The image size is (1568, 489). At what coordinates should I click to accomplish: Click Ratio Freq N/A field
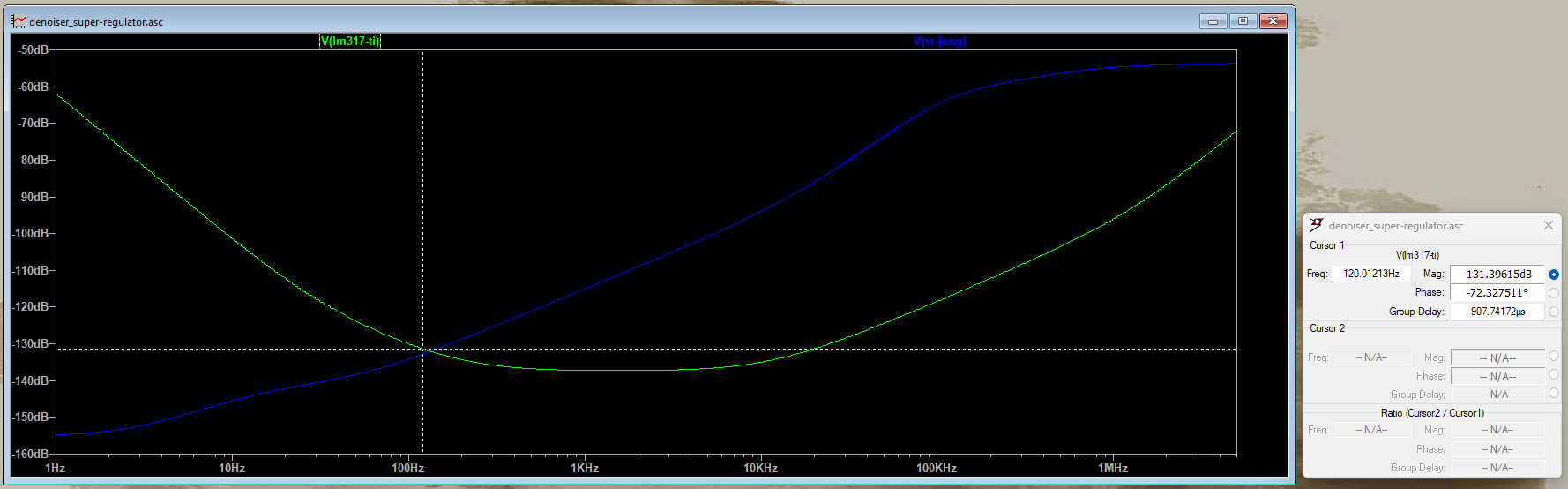pos(1371,430)
